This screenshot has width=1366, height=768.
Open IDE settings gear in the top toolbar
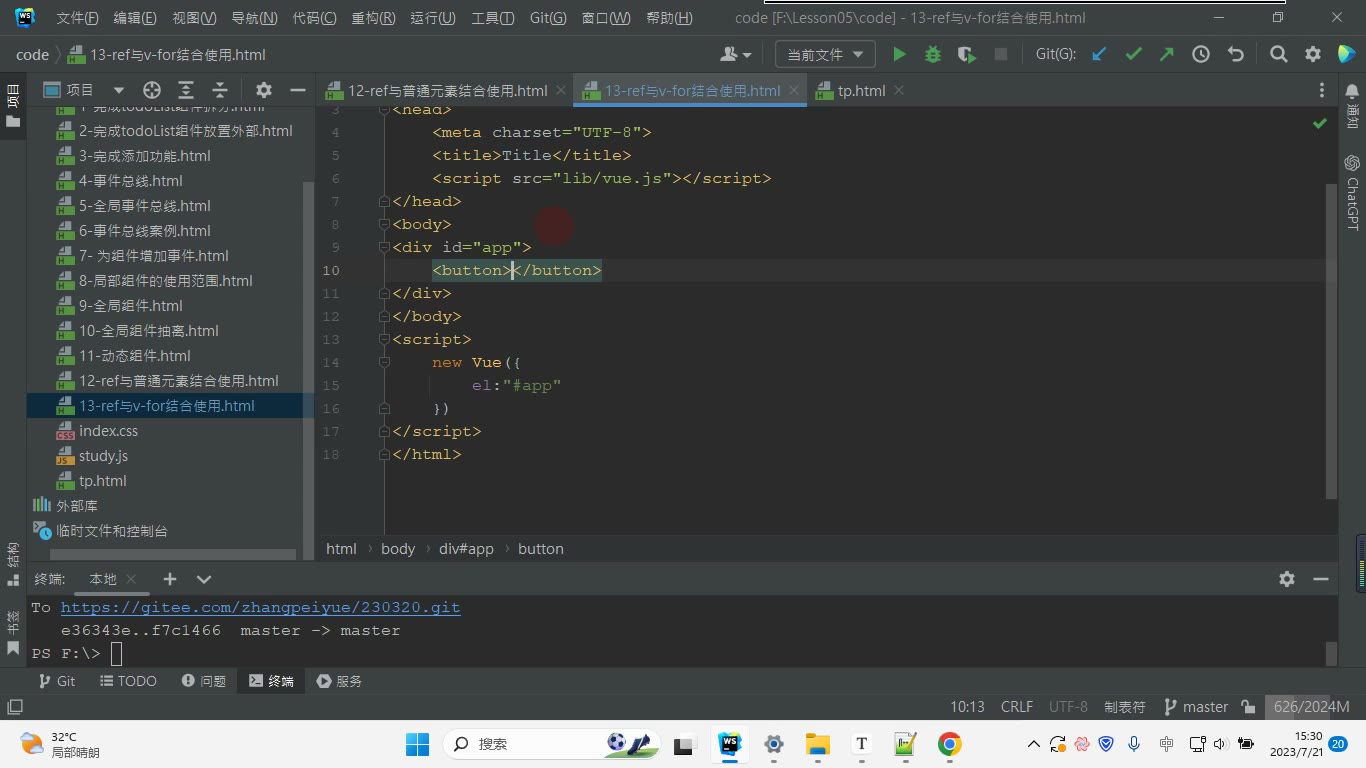coord(1313,55)
